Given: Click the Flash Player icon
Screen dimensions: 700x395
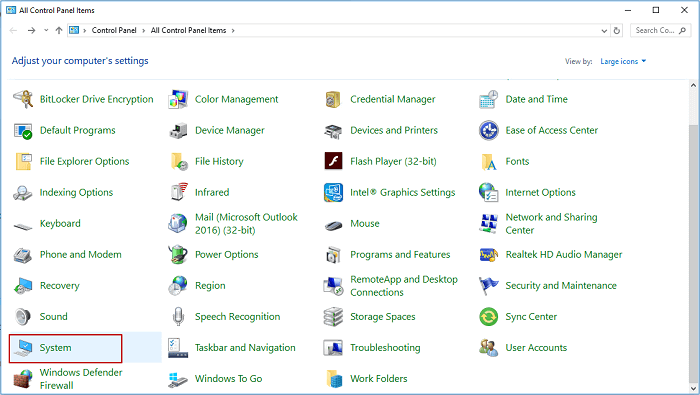Looking at the screenshot, I should (x=333, y=161).
